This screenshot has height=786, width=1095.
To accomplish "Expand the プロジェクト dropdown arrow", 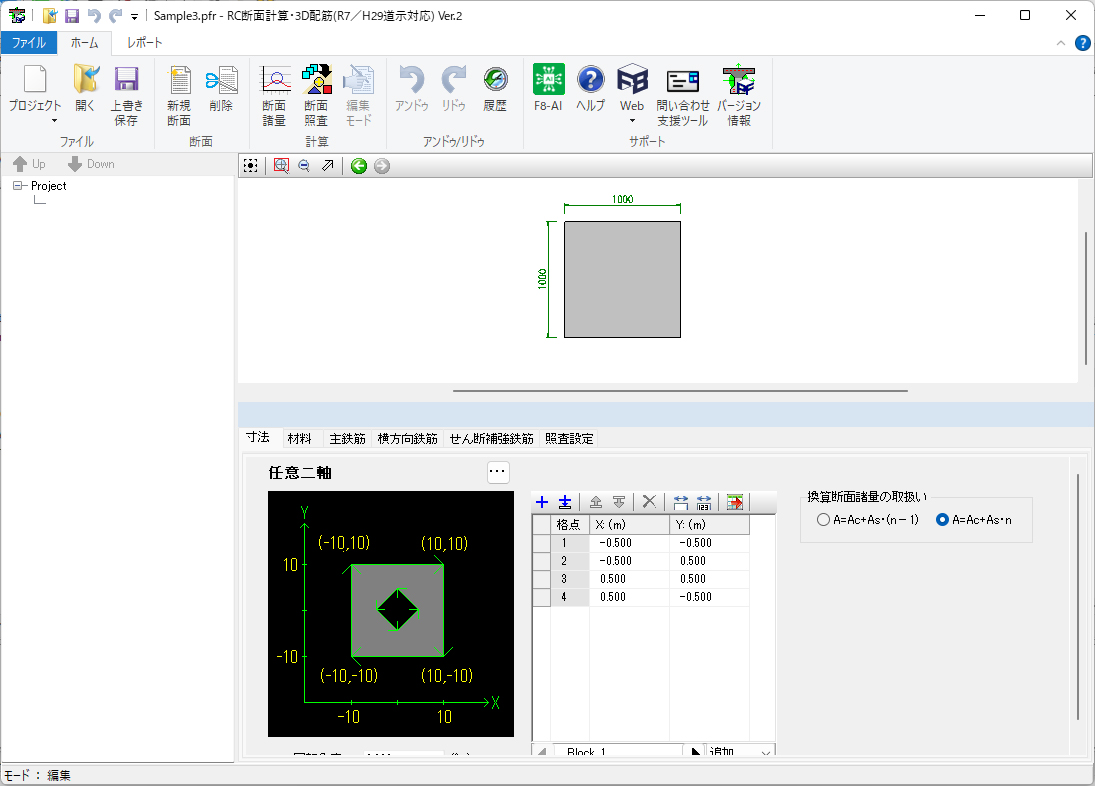I will pyautogui.click(x=35, y=121).
